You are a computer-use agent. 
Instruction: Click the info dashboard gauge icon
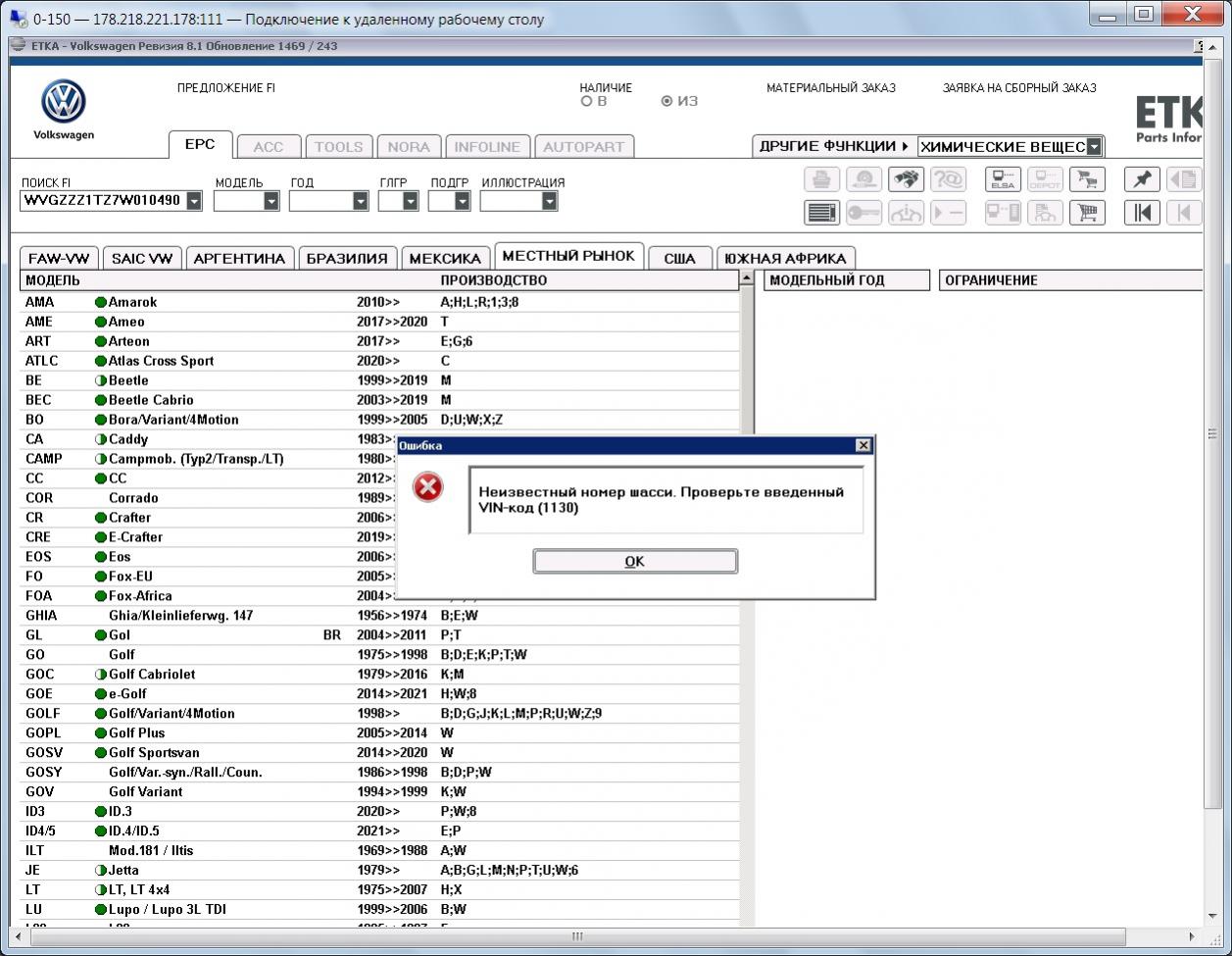tap(906, 212)
